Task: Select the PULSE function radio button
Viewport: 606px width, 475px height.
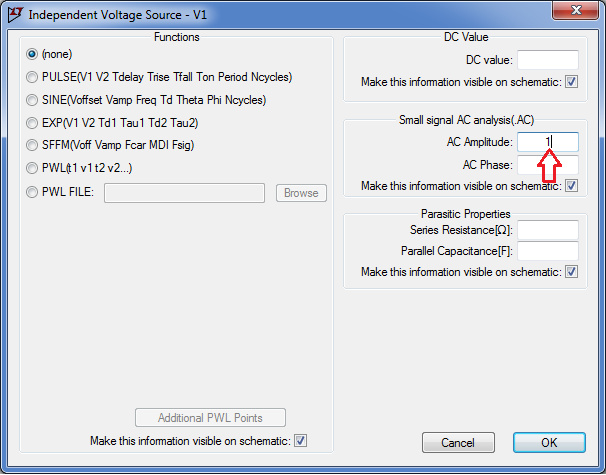Action: [x=32, y=77]
